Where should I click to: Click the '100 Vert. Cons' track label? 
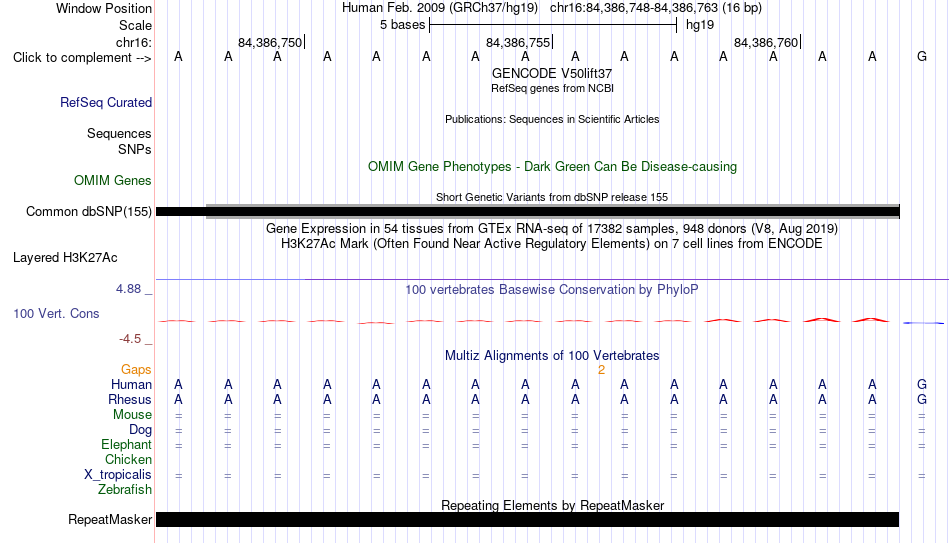56,313
